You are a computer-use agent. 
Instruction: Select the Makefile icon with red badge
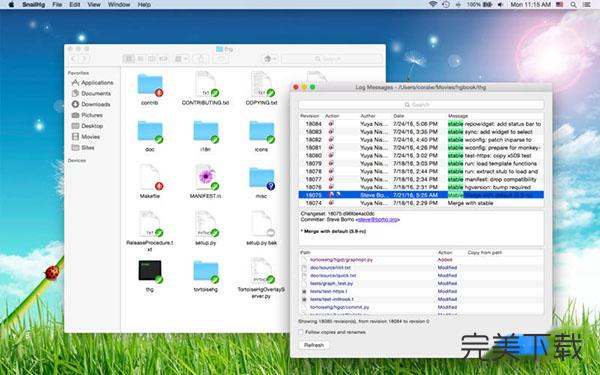tap(150, 178)
